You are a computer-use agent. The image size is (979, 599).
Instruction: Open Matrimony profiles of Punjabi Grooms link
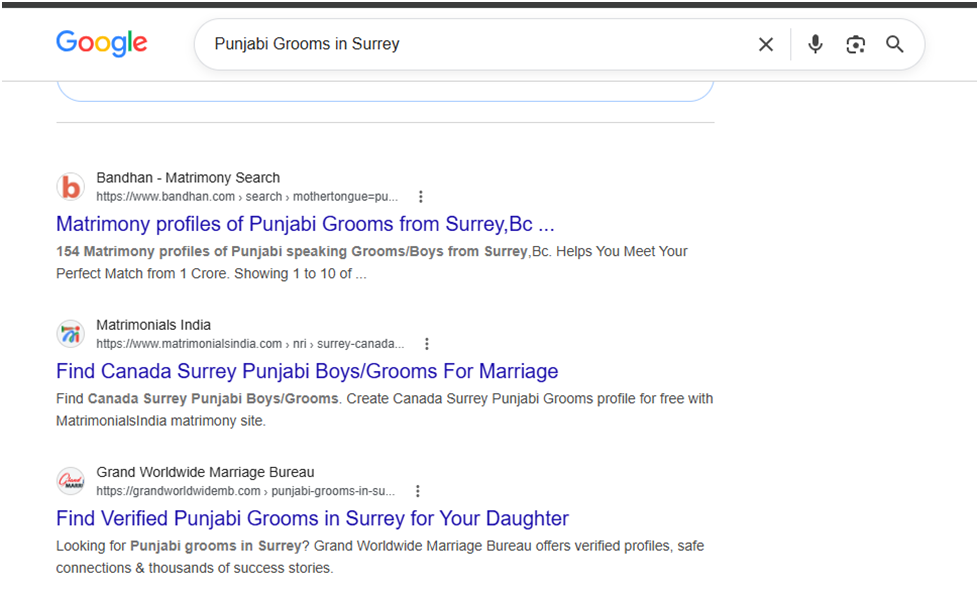click(305, 224)
